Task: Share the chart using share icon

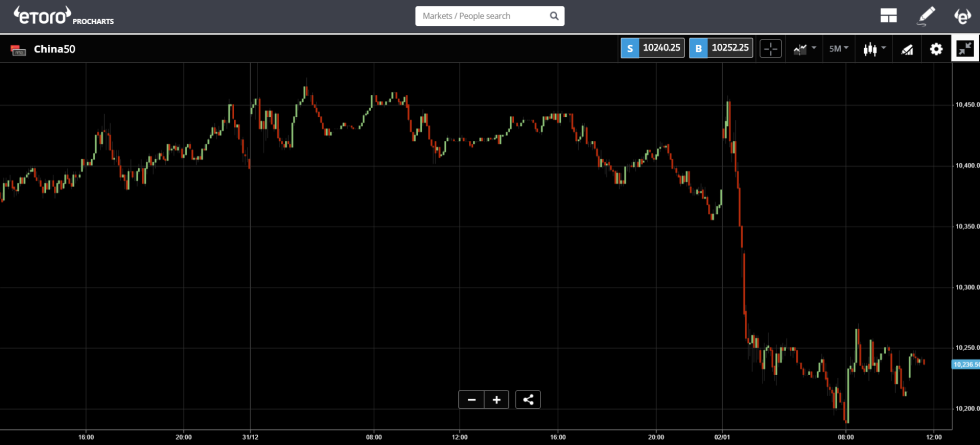Action: click(x=529, y=400)
